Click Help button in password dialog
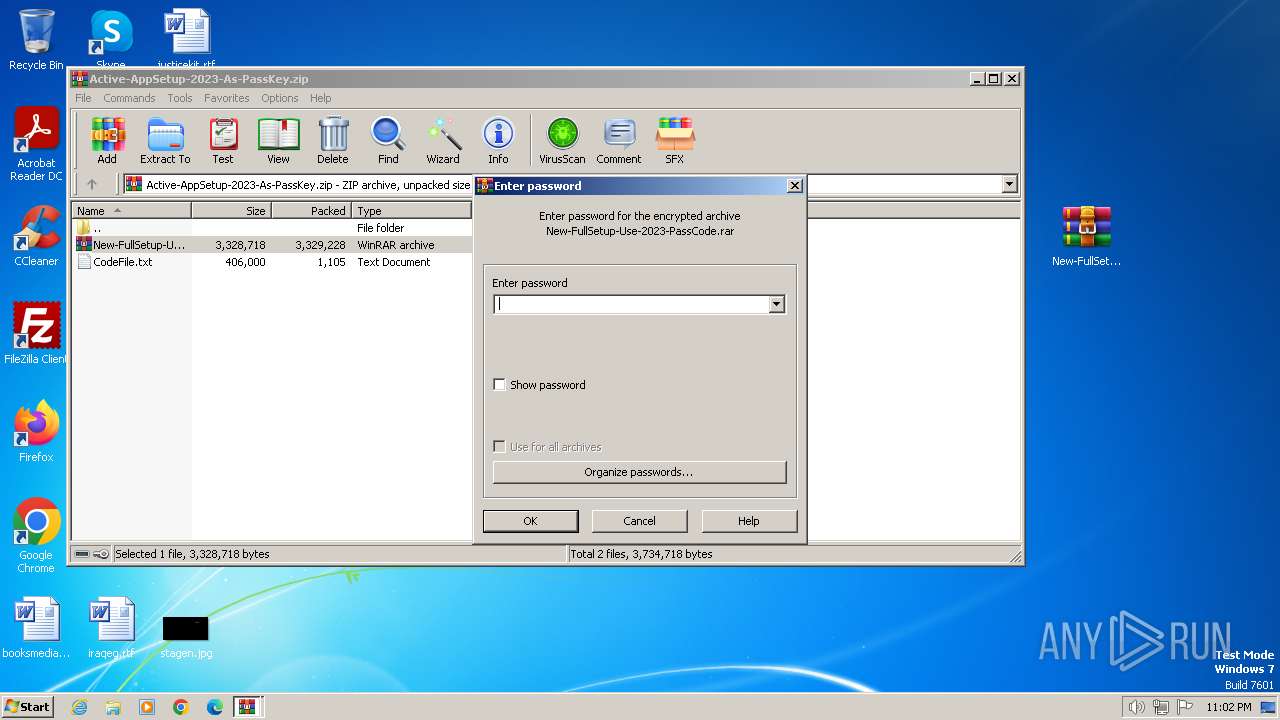This screenshot has height=720, width=1280. (749, 521)
